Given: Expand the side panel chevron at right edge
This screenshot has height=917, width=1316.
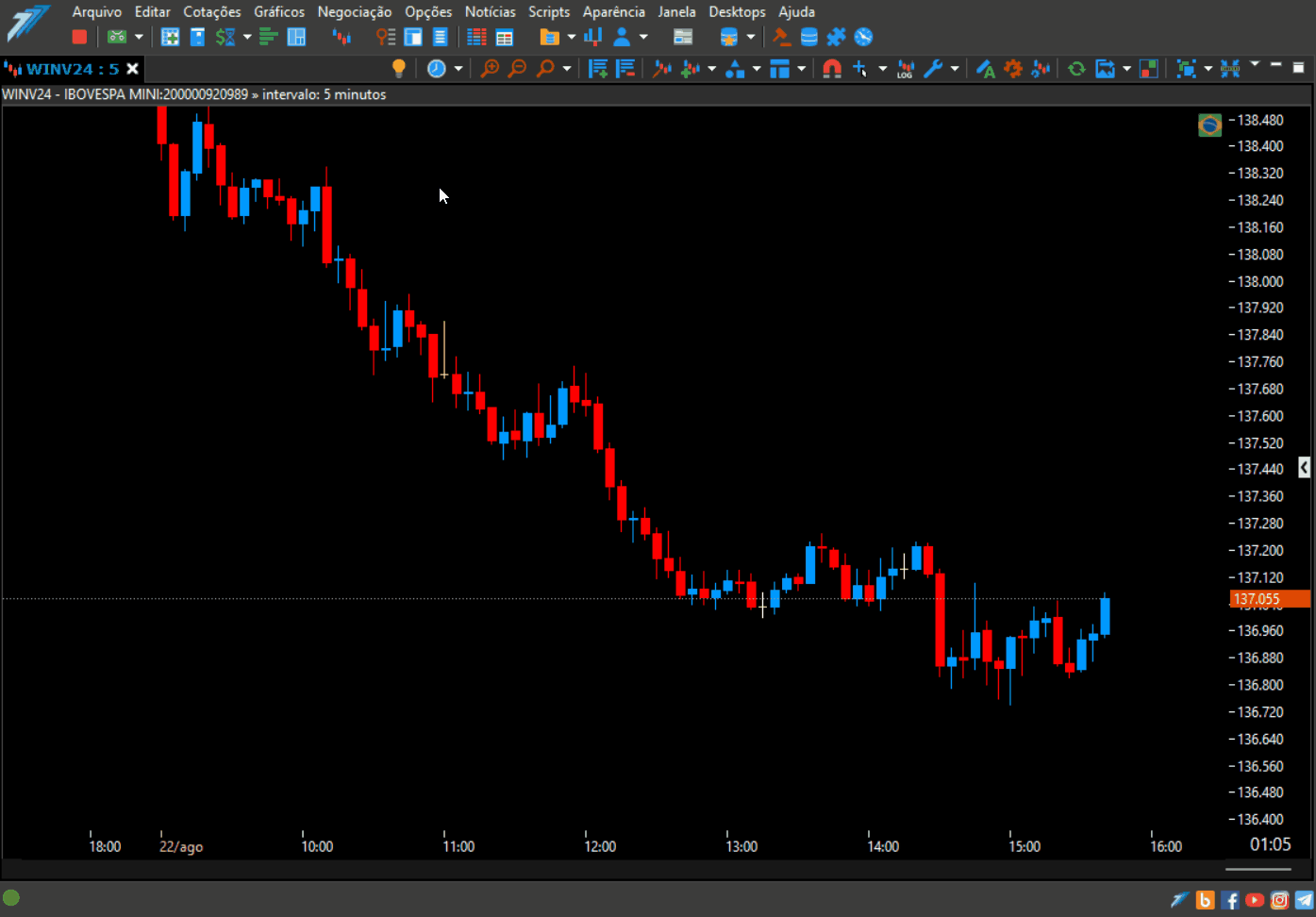Looking at the screenshot, I should pos(1304,467).
